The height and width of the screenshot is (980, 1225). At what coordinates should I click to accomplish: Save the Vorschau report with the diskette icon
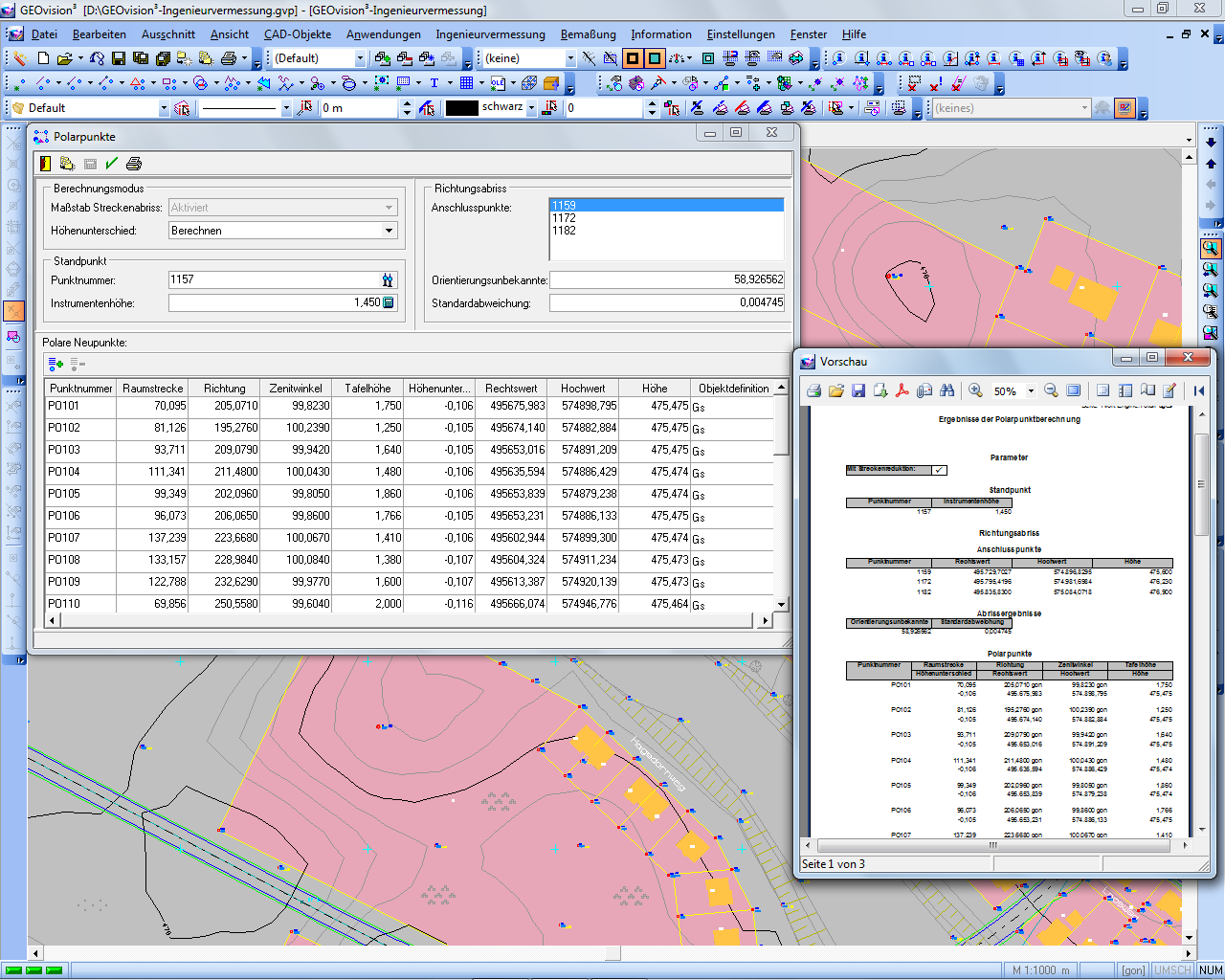tap(857, 390)
